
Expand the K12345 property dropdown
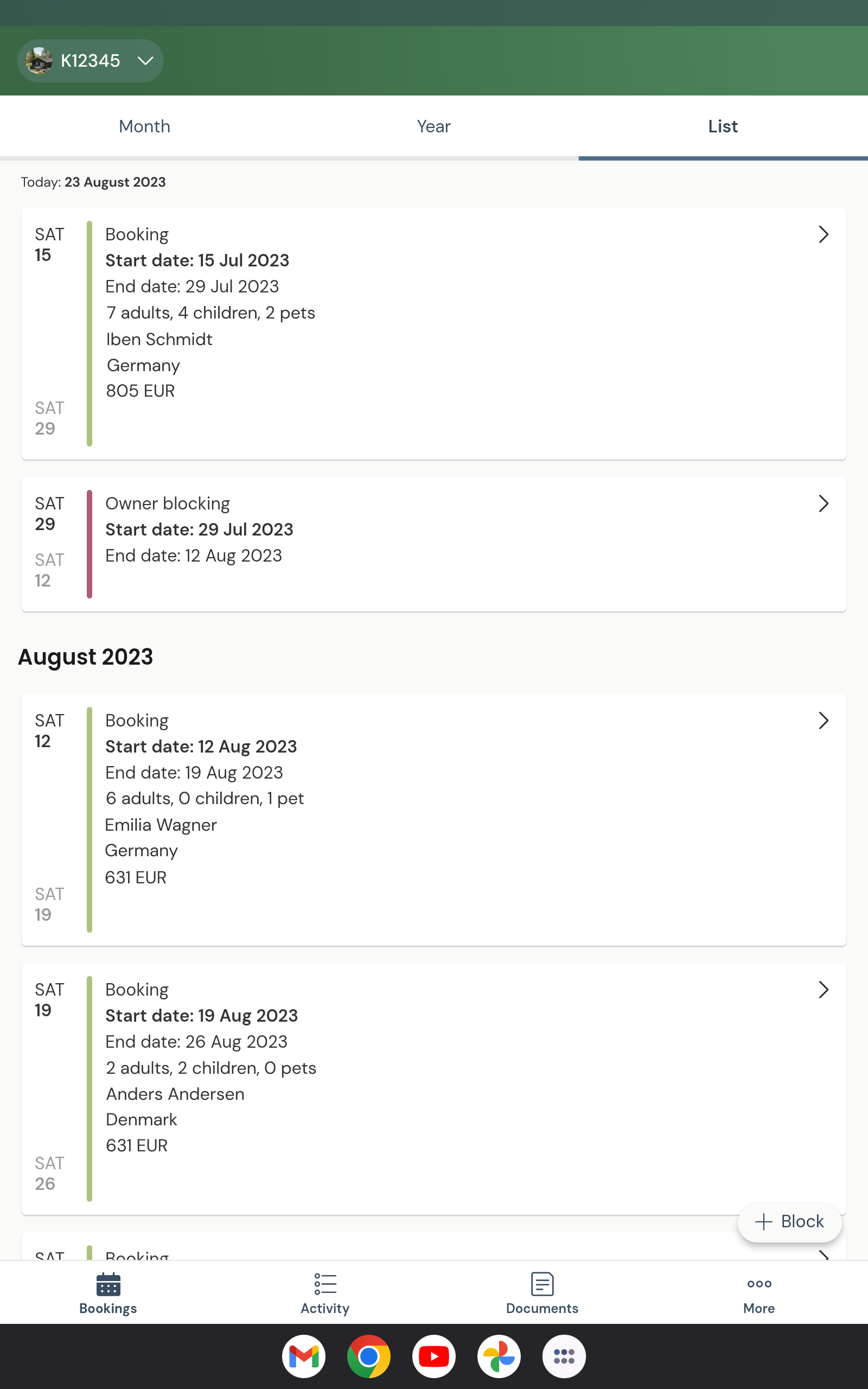coord(146,61)
